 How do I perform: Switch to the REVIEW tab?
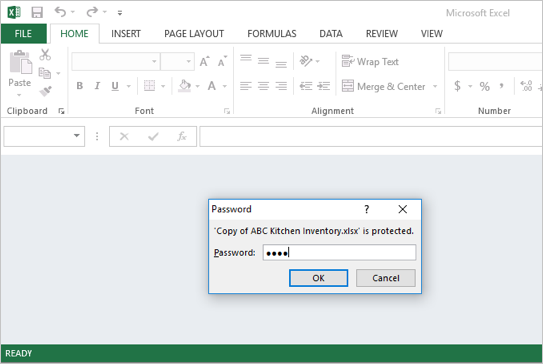[x=382, y=34]
